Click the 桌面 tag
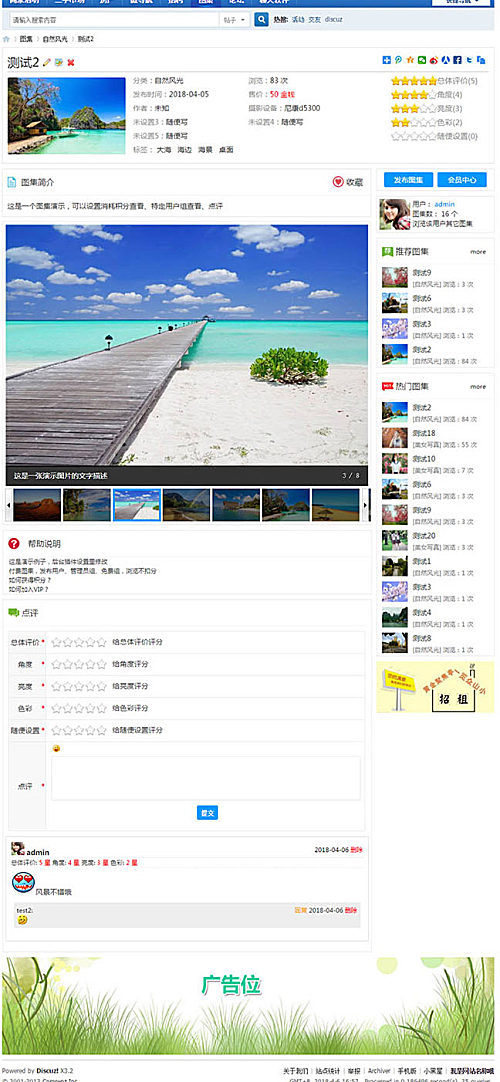This screenshot has height=1082, width=500. [226, 150]
